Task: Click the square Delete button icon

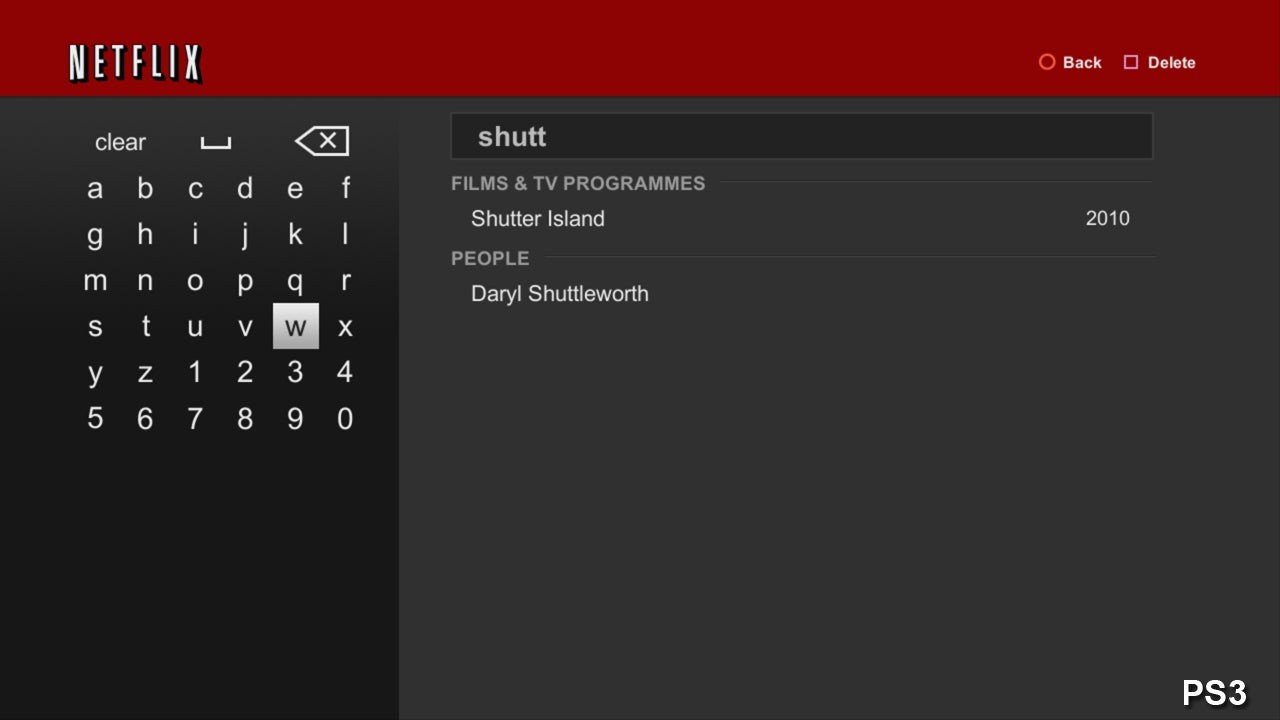Action: [1131, 62]
